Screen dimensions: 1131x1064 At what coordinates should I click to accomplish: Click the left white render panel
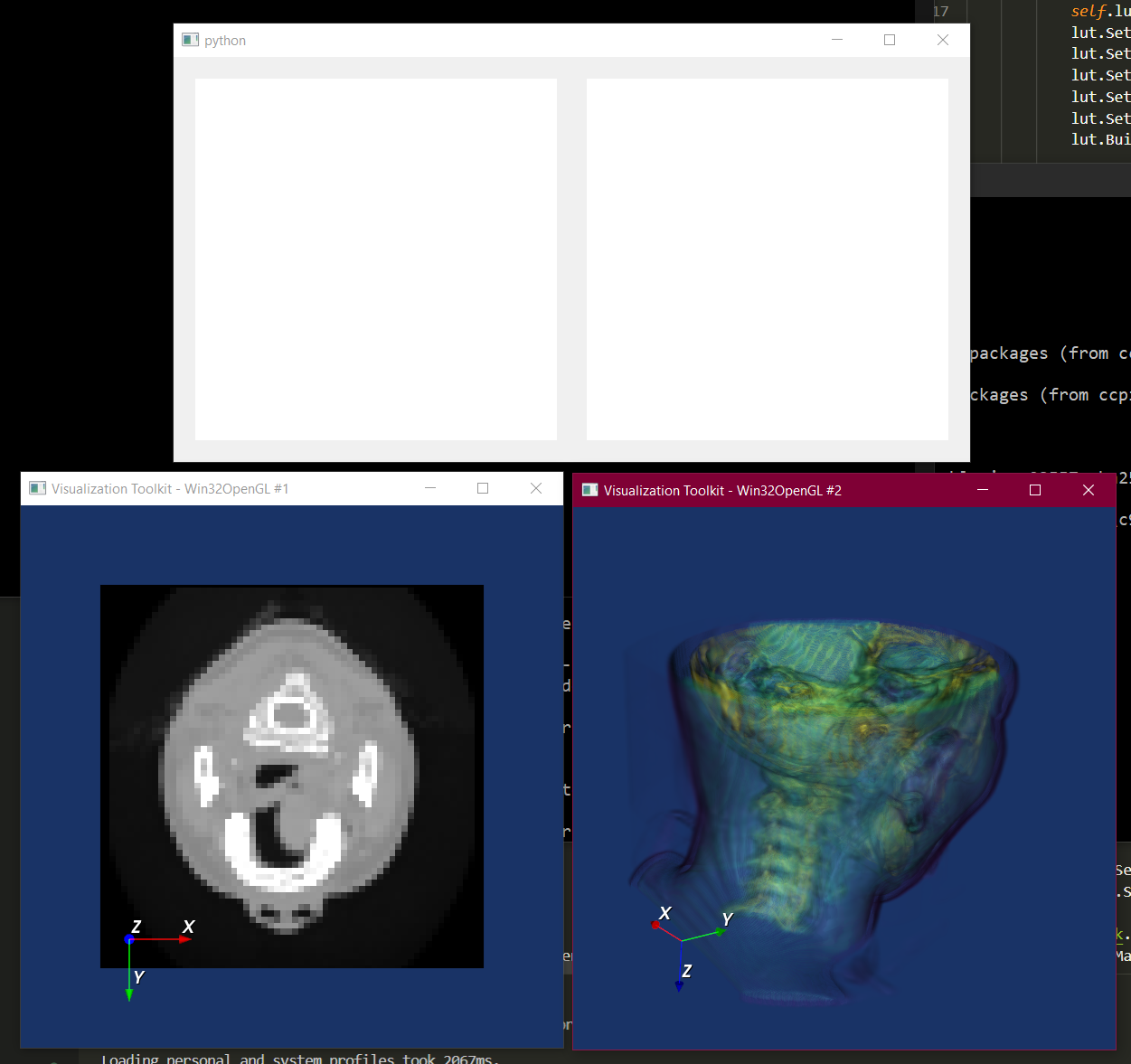[375, 259]
